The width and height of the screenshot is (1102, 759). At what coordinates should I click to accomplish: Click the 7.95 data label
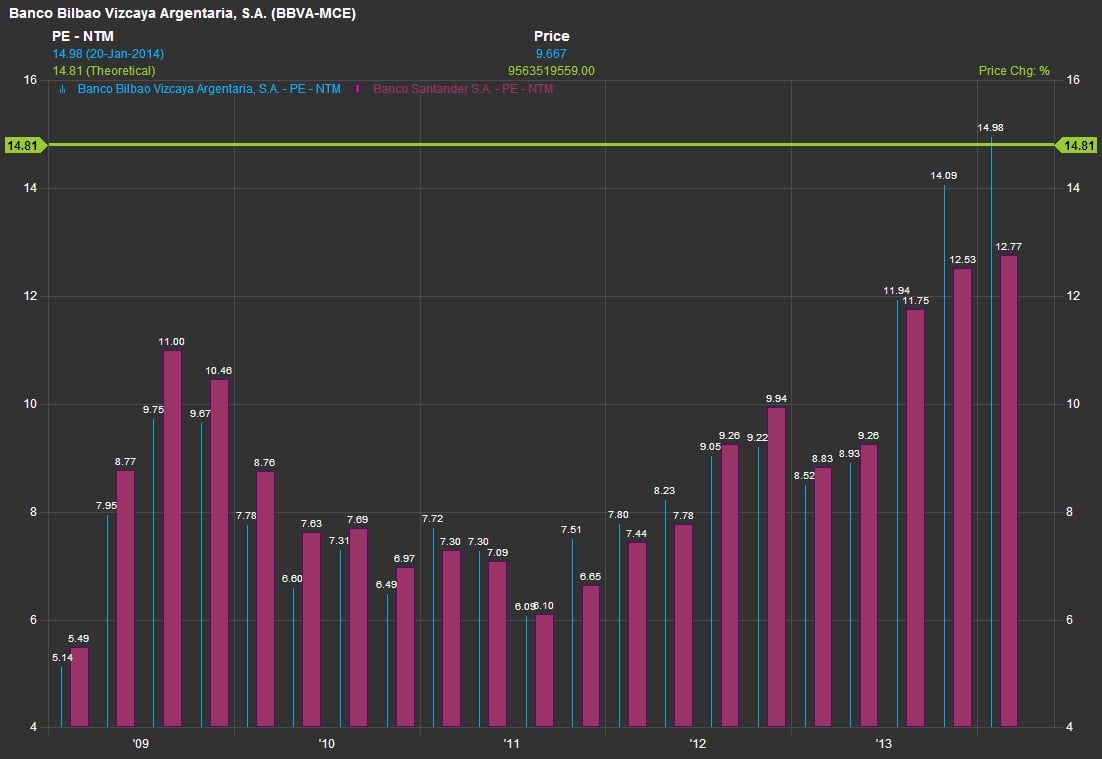click(x=107, y=506)
